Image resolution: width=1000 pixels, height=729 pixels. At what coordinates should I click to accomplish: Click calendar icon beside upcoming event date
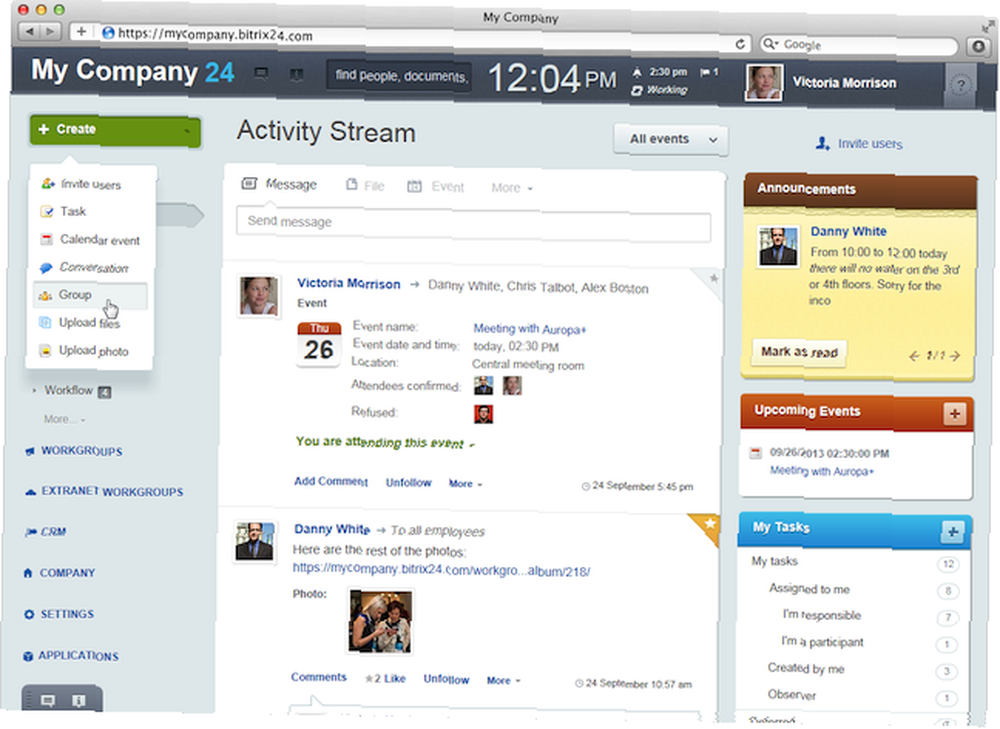coord(756,453)
